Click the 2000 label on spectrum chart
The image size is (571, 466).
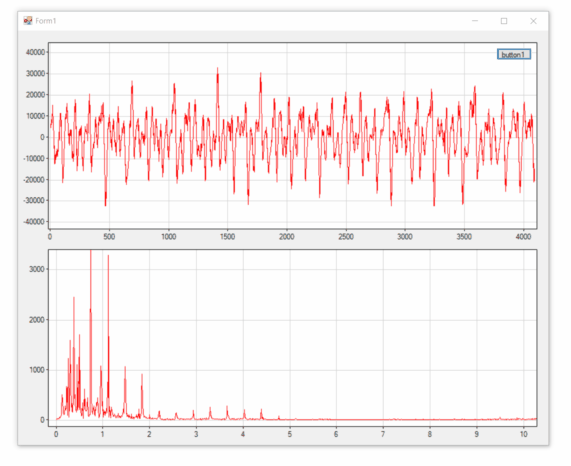[37, 320]
